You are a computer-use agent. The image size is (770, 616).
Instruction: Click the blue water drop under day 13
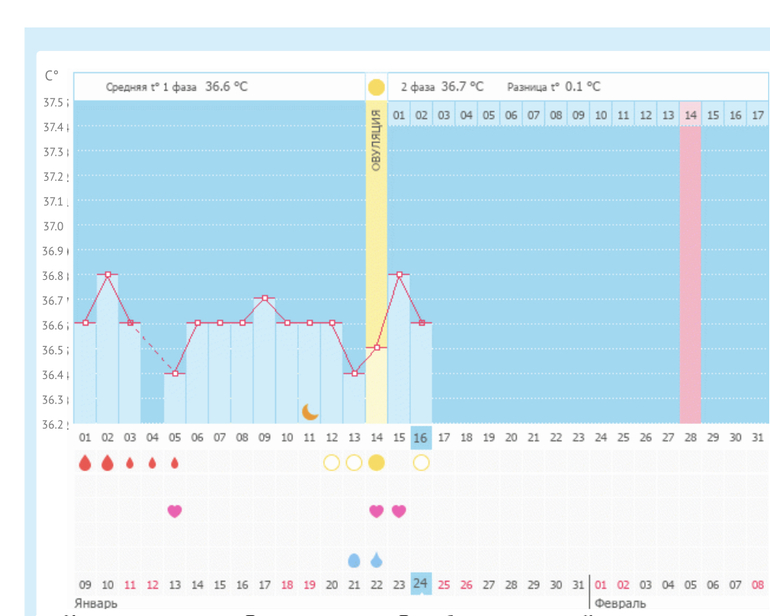tap(354, 560)
